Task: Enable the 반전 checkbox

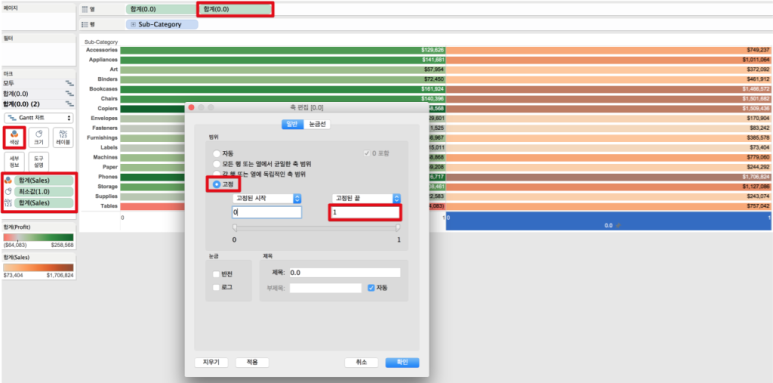Action: 216,274
